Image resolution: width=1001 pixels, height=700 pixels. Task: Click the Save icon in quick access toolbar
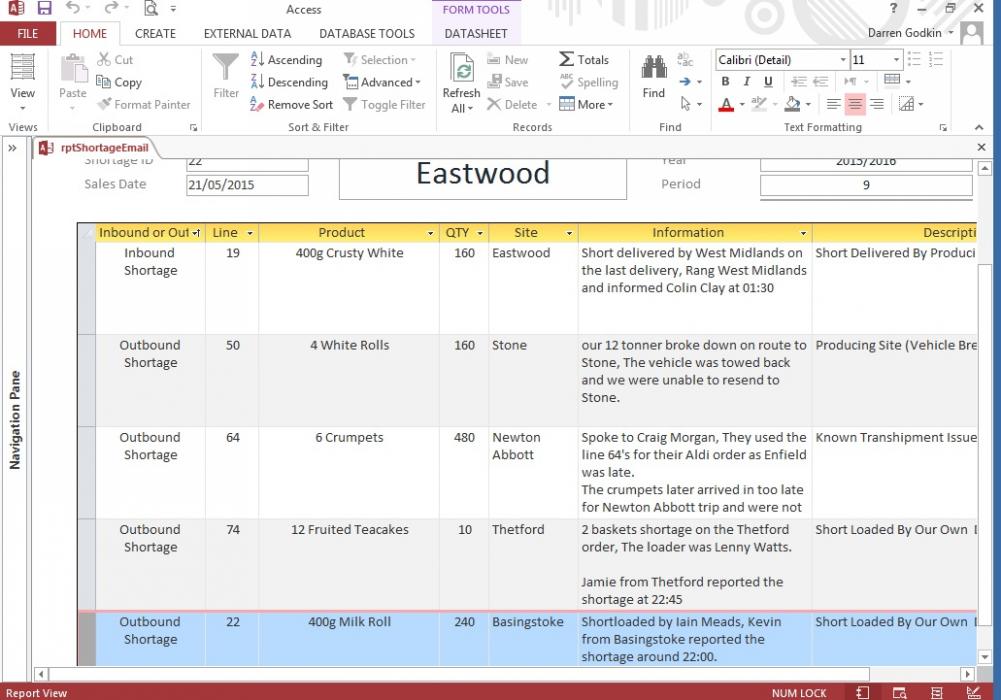pyautogui.click(x=44, y=9)
